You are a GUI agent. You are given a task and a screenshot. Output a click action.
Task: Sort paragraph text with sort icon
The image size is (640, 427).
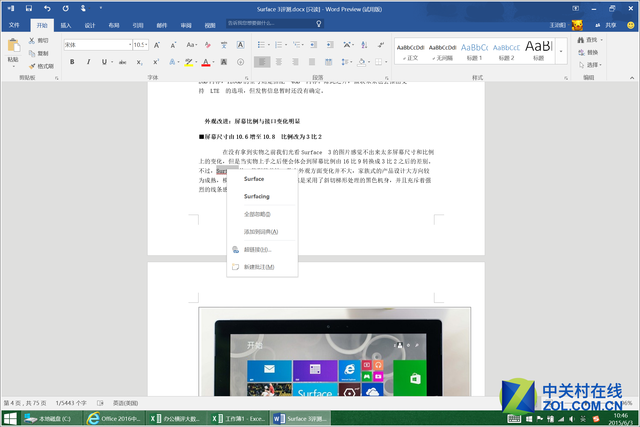click(364, 45)
